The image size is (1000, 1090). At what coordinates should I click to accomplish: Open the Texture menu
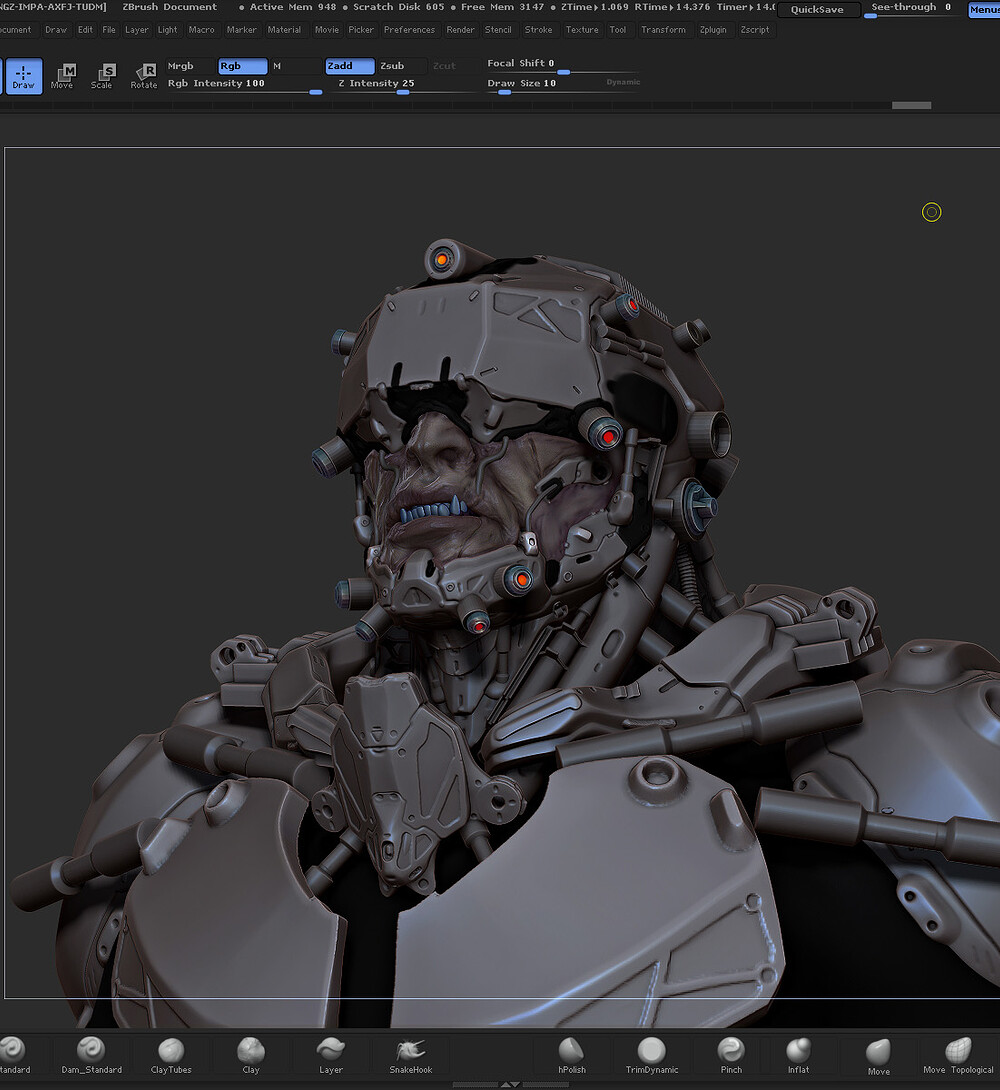[582, 30]
